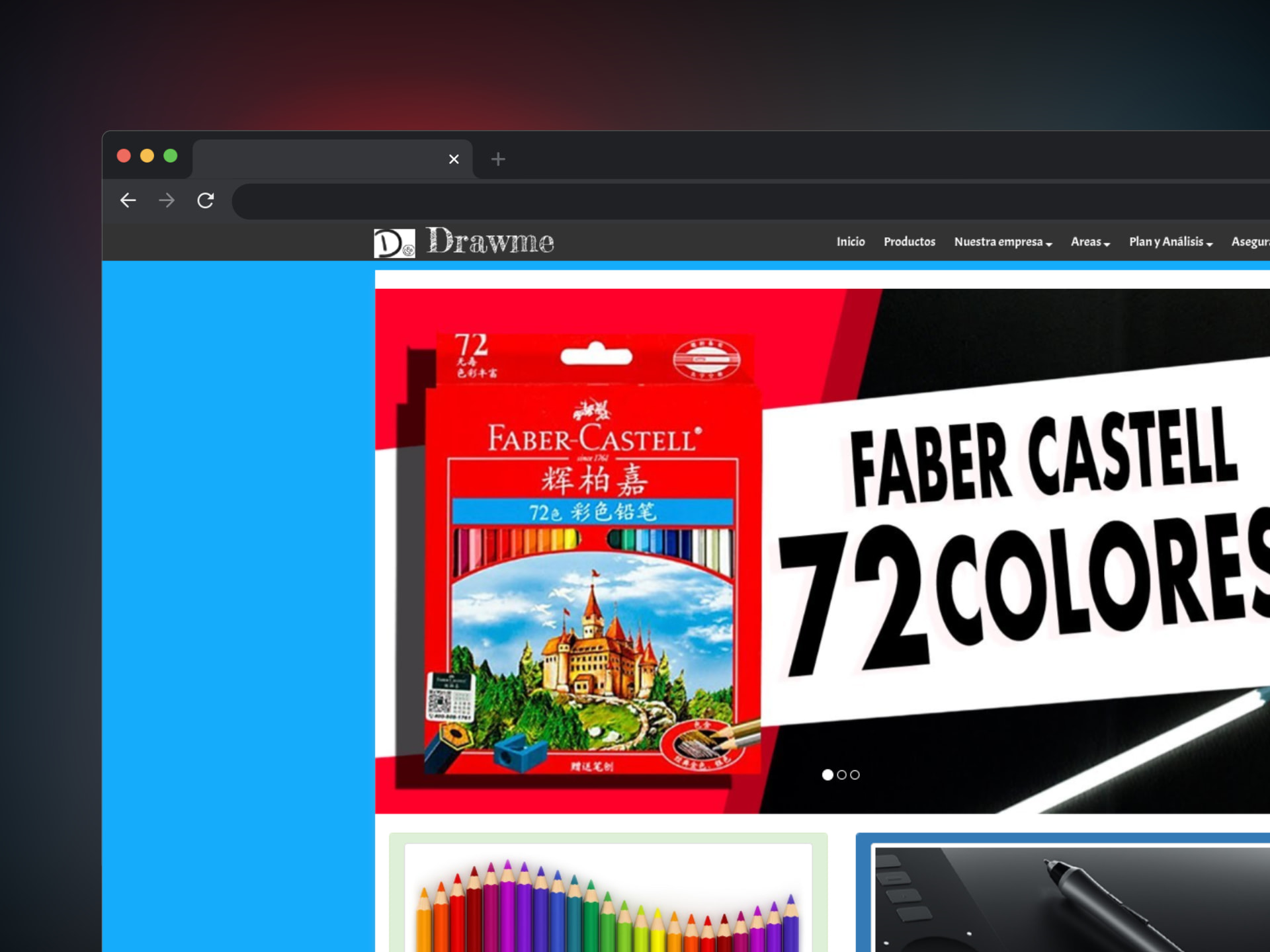Expand the Plan y Análisis dropdown menu

tap(1170, 241)
